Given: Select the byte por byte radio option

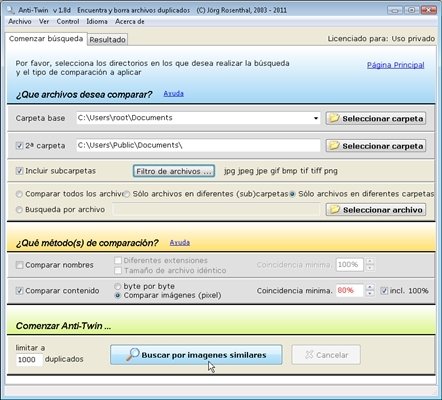Looking at the screenshot, I should point(117,286).
